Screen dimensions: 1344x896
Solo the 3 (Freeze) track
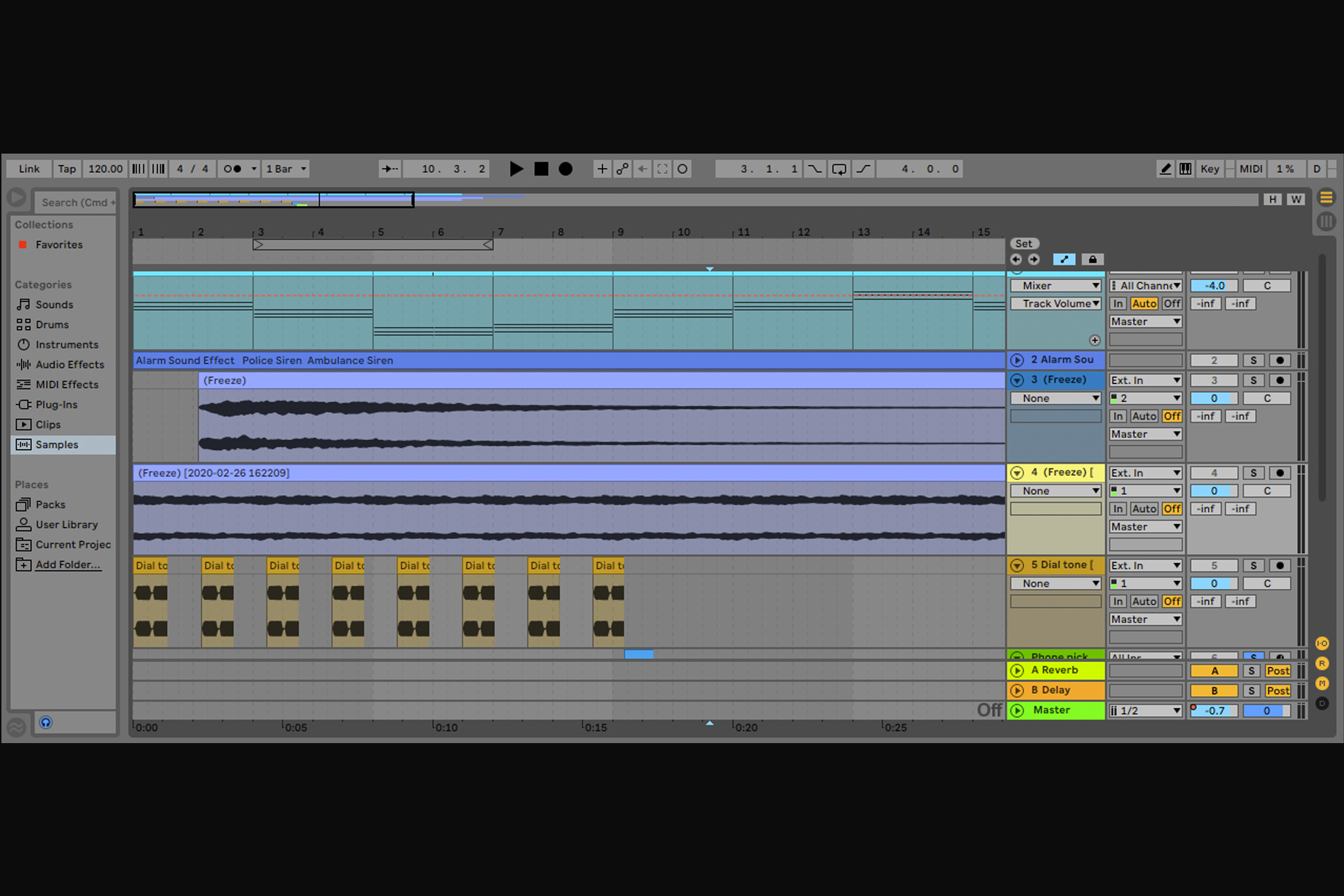click(1253, 380)
